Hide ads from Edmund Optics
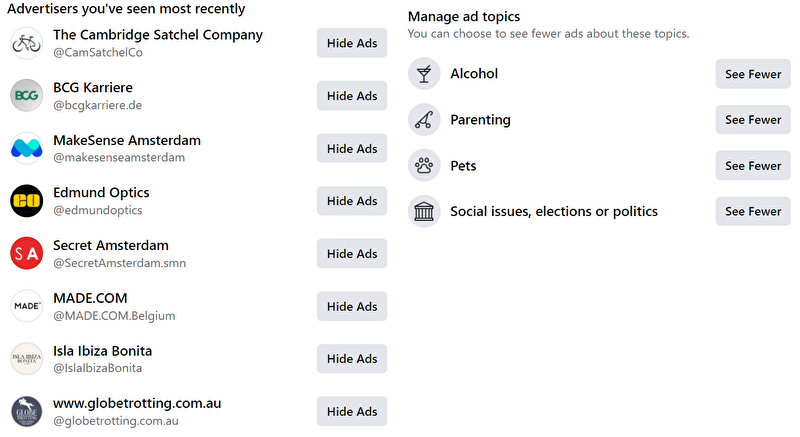 point(352,201)
